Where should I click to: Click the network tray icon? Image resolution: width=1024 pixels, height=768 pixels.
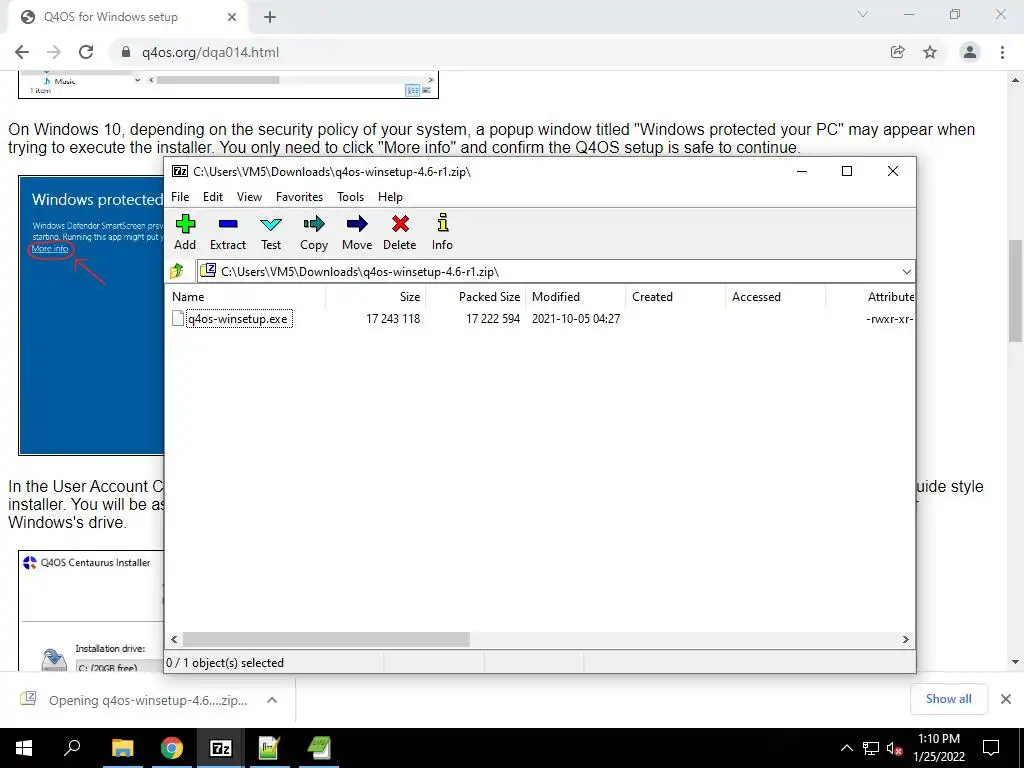(x=871, y=748)
